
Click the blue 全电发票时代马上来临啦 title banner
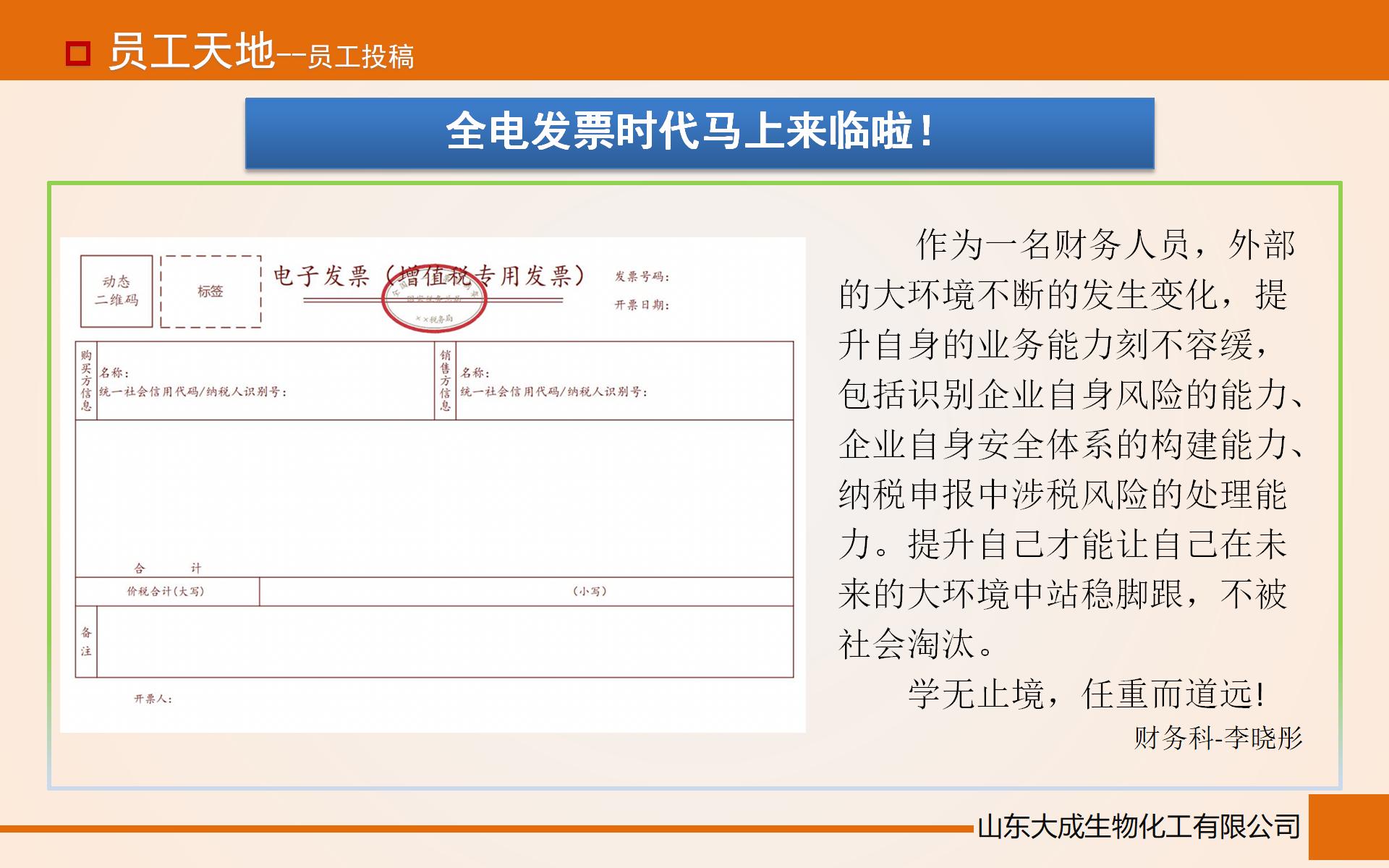click(698, 132)
